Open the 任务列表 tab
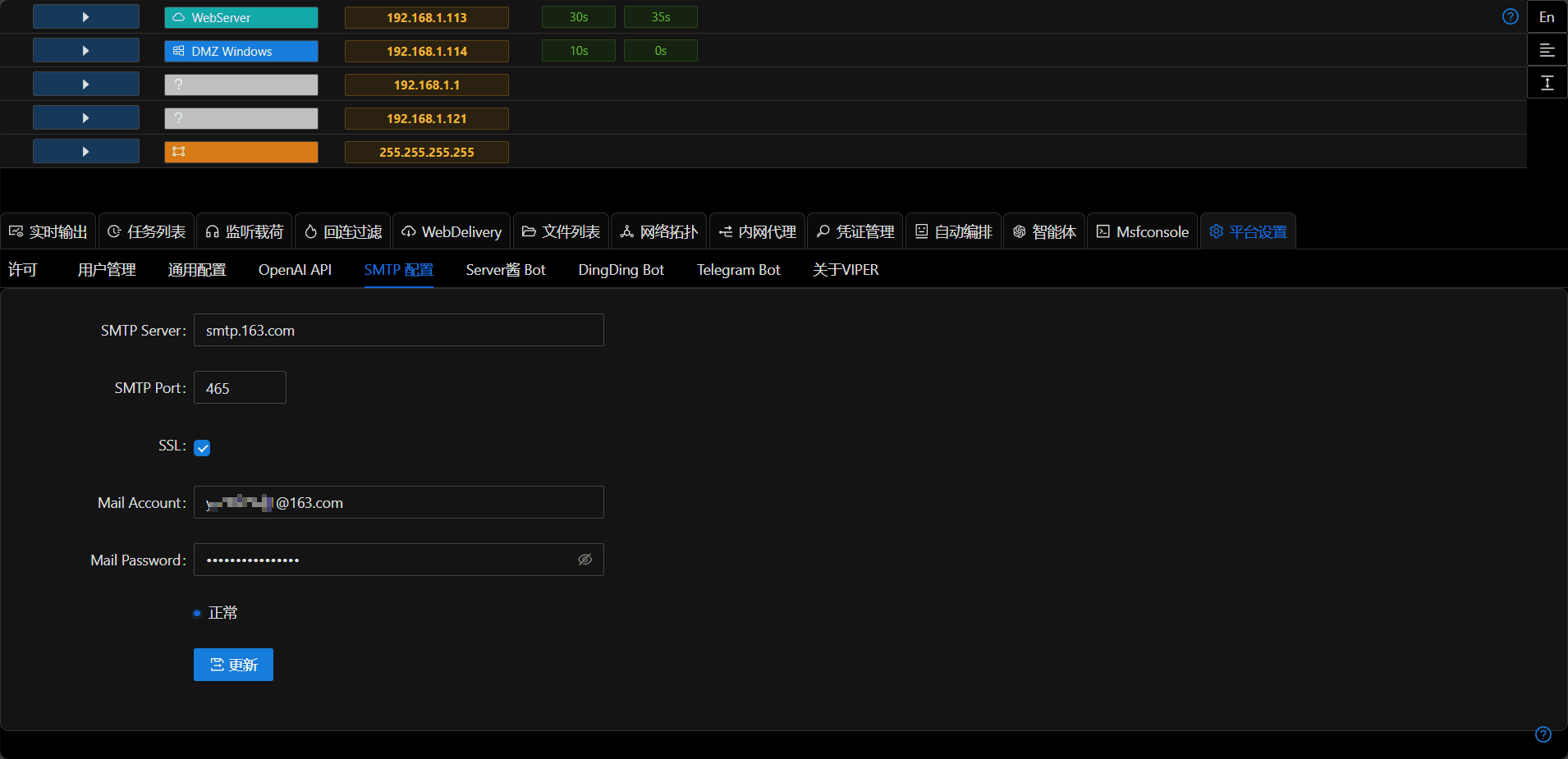The width and height of the screenshot is (1568, 759). pyautogui.click(x=146, y=231)
